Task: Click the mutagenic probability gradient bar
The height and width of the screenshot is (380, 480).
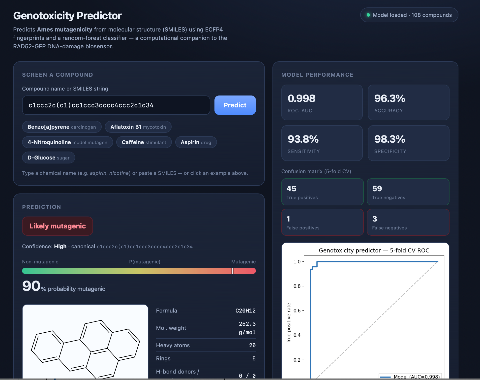Action: point(139,271)
